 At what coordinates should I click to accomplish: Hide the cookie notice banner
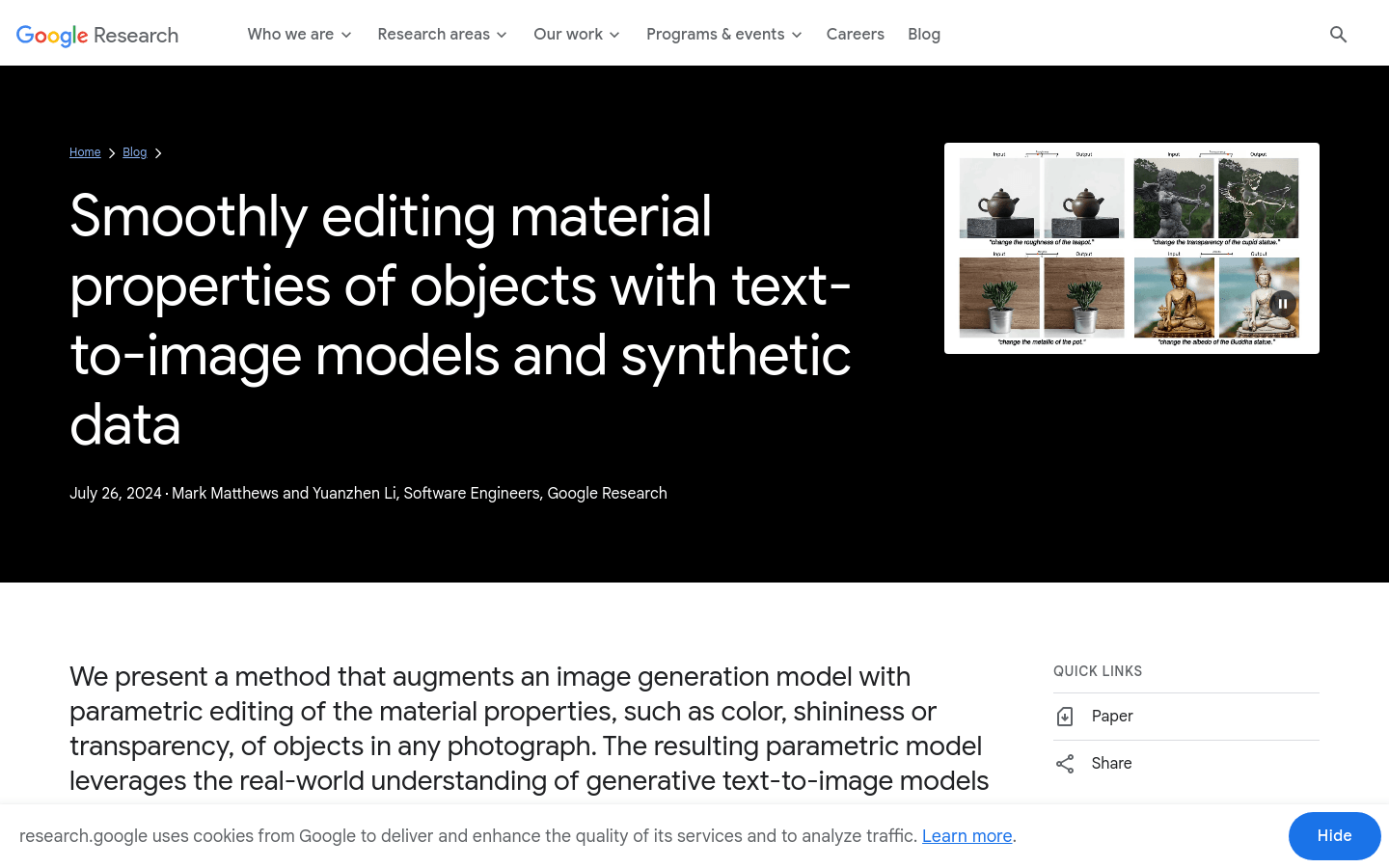pos(1334,836)
